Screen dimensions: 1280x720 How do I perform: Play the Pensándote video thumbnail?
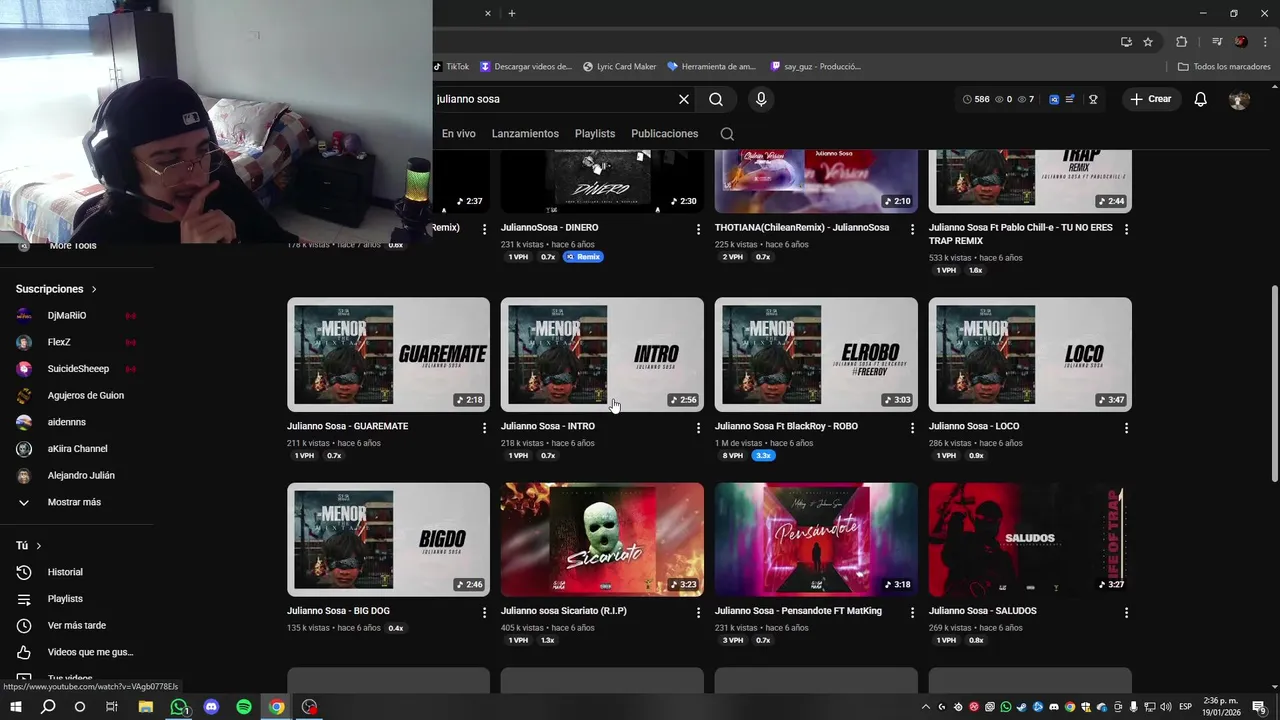[816, 540]
